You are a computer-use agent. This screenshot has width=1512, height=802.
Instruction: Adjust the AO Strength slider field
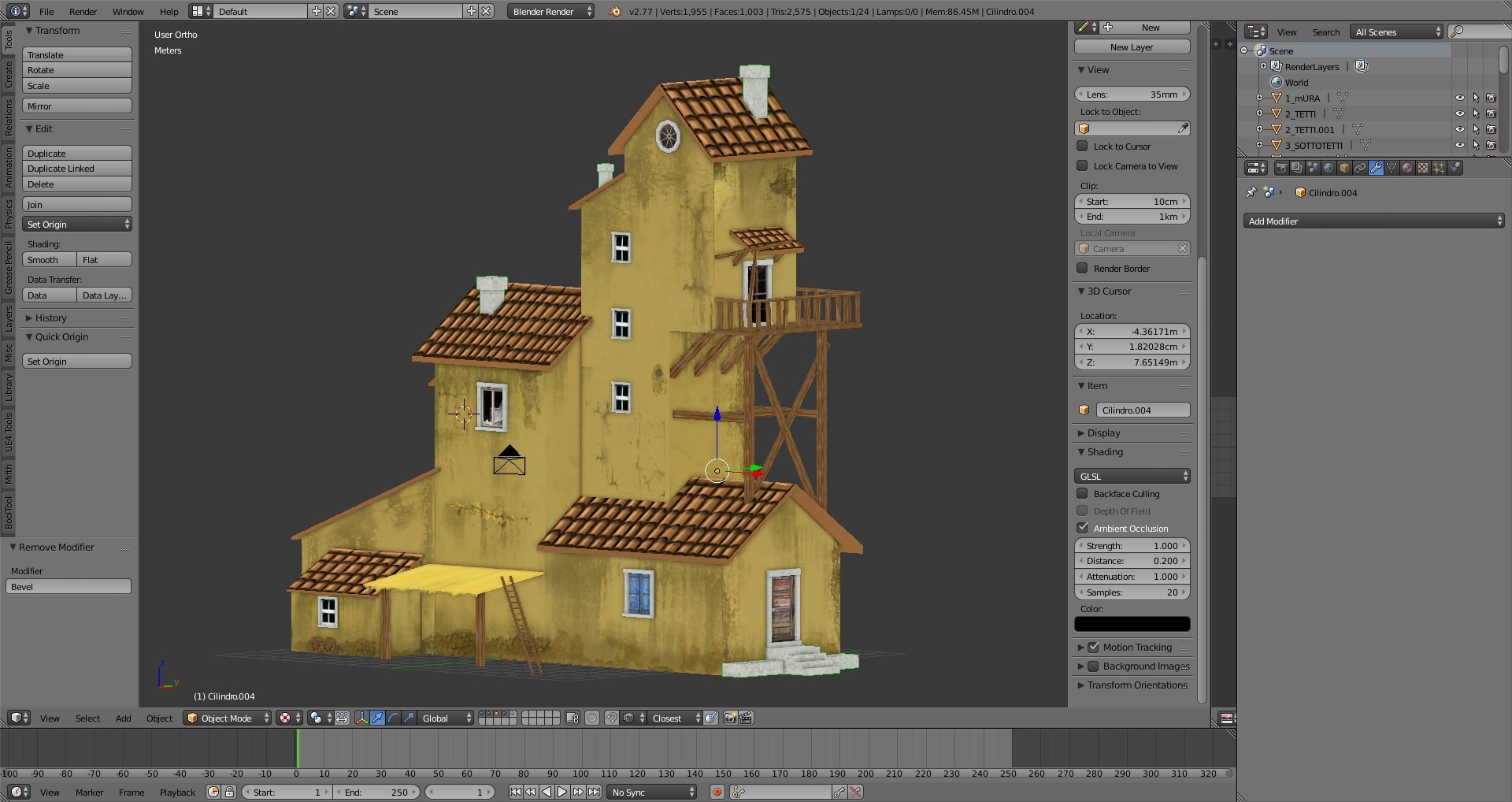coord(1132,545)
